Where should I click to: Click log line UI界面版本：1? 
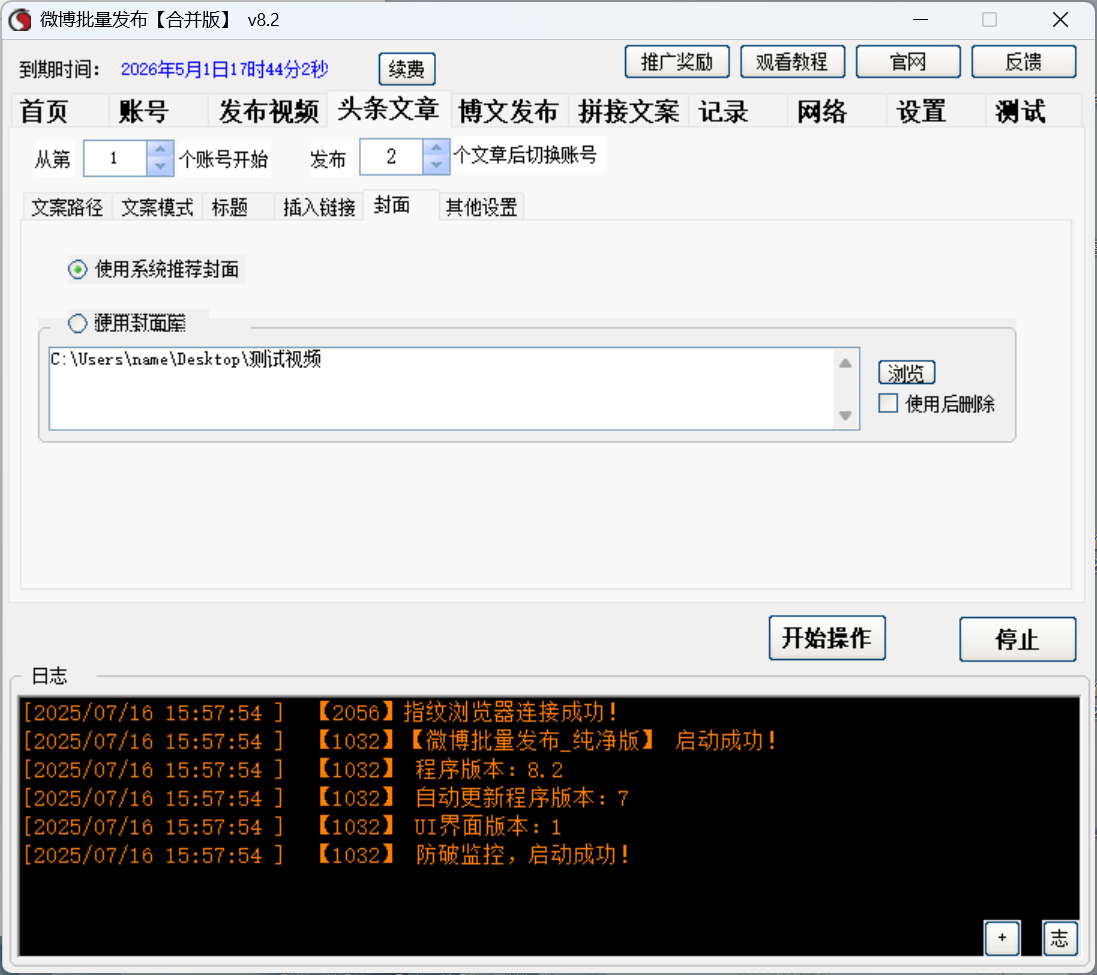coord(293,827)
